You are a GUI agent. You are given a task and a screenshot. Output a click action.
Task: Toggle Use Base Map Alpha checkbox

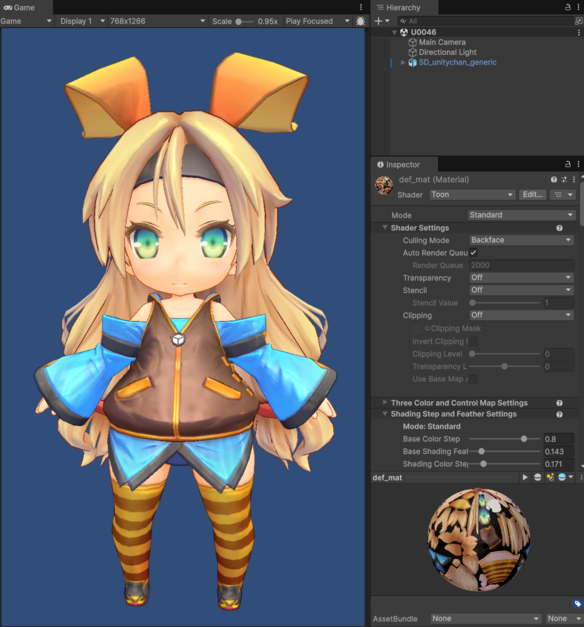click(x=473, y=379)
